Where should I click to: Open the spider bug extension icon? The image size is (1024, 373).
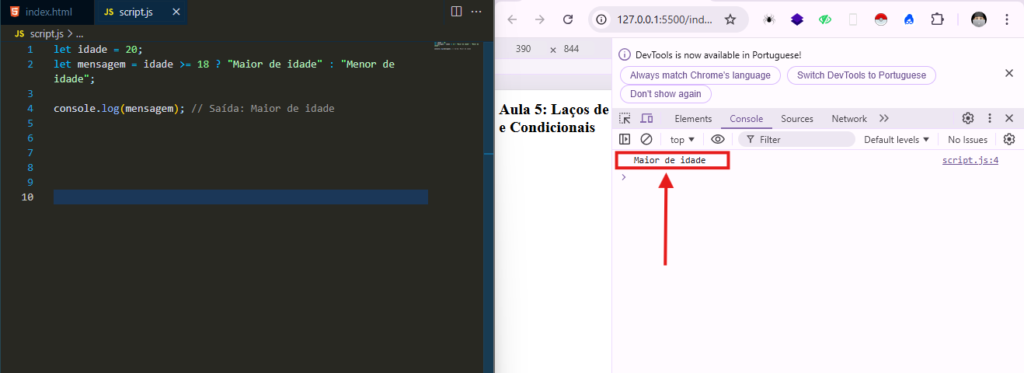(x=769, y=20)
